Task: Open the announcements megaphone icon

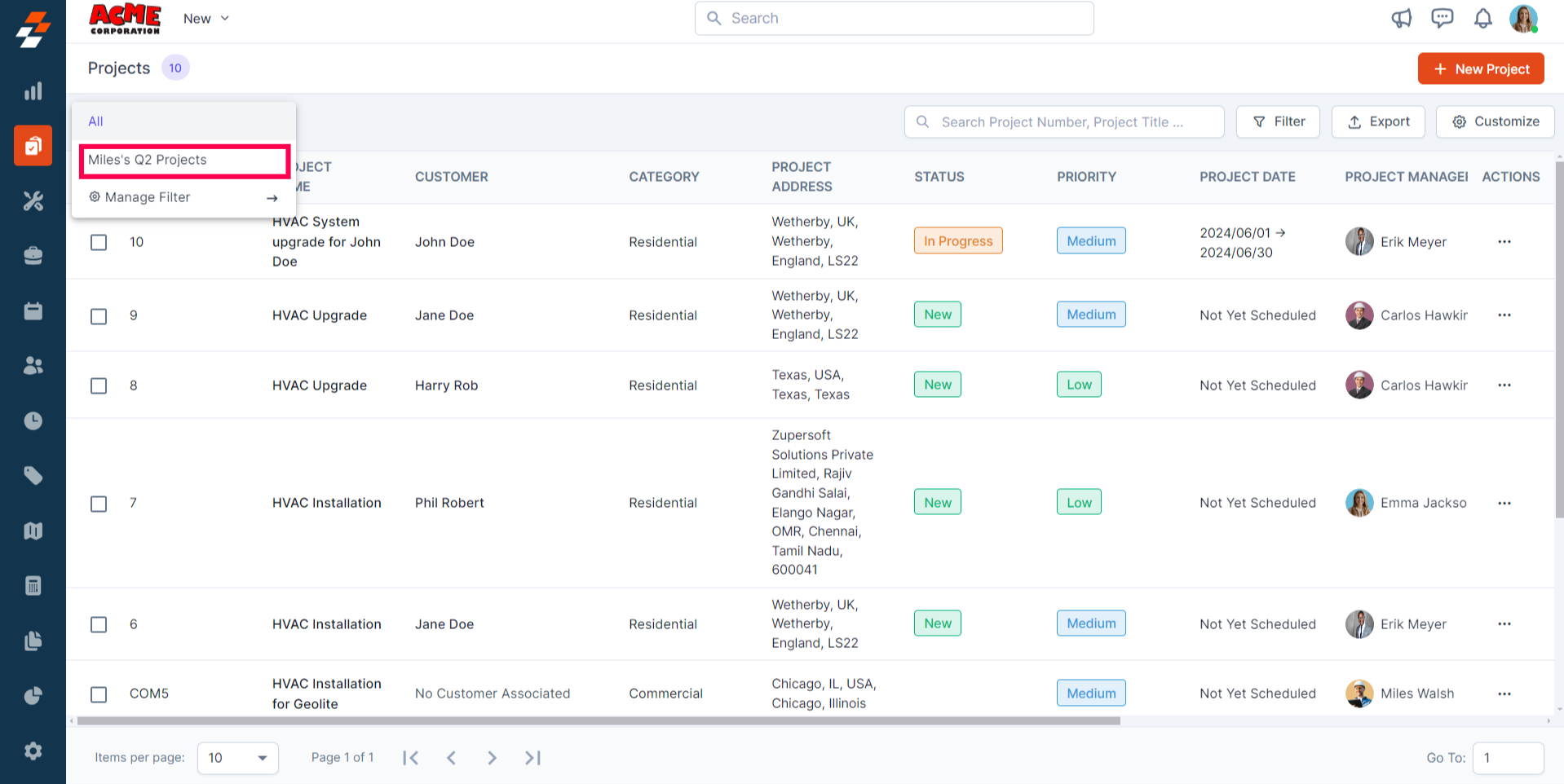Action: pos(1401,19)
